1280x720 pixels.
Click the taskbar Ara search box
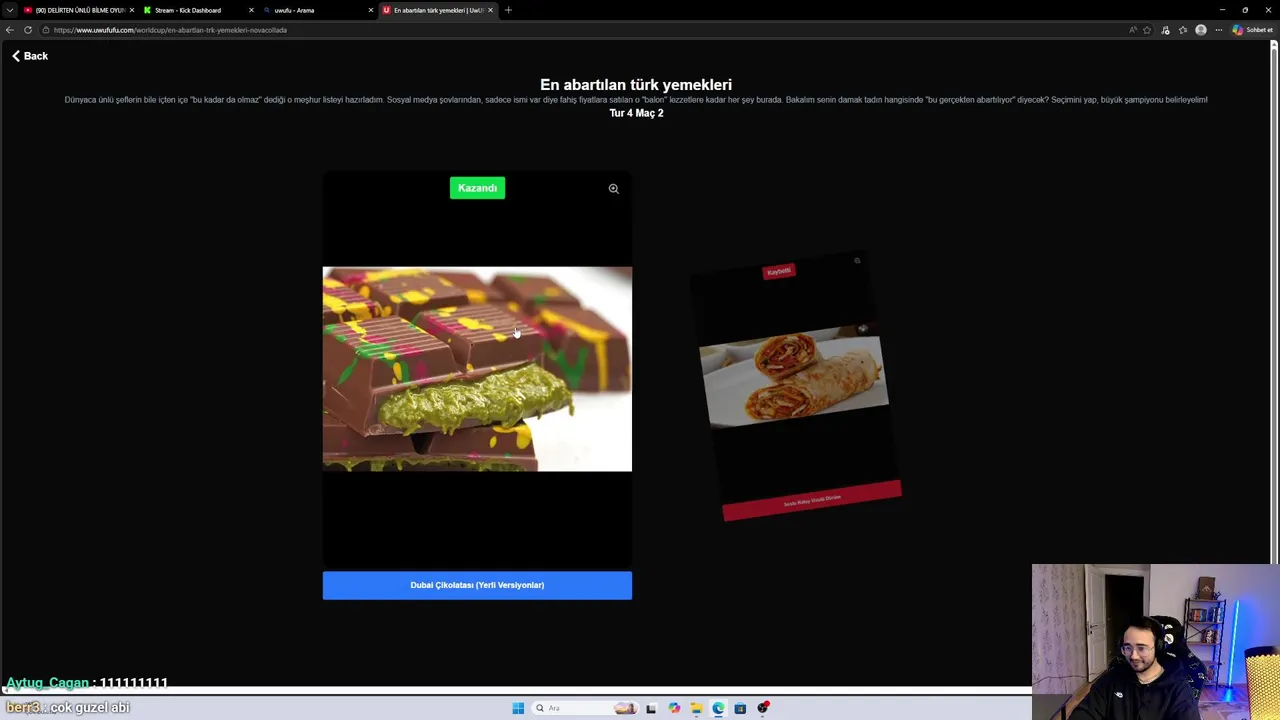pyautogui.click(x=586, y=708)
